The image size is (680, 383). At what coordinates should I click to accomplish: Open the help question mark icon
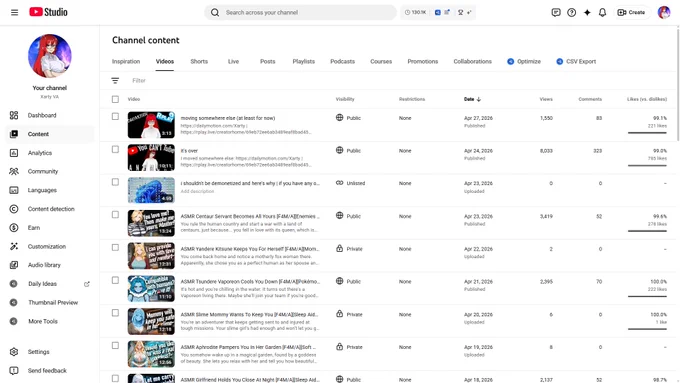click(571, 13)
